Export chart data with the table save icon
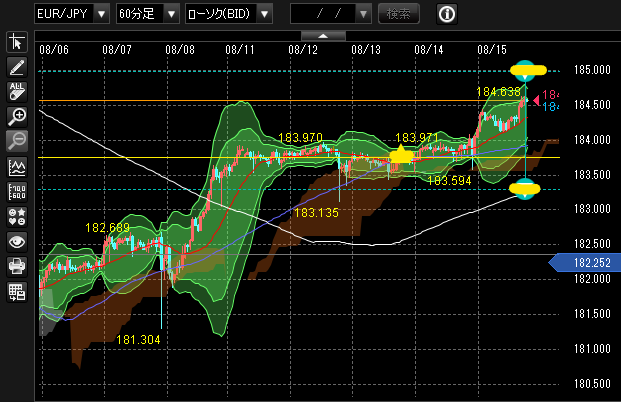Image resolution: width=621 pixels, height=402 pixels. tap(17, 292)
